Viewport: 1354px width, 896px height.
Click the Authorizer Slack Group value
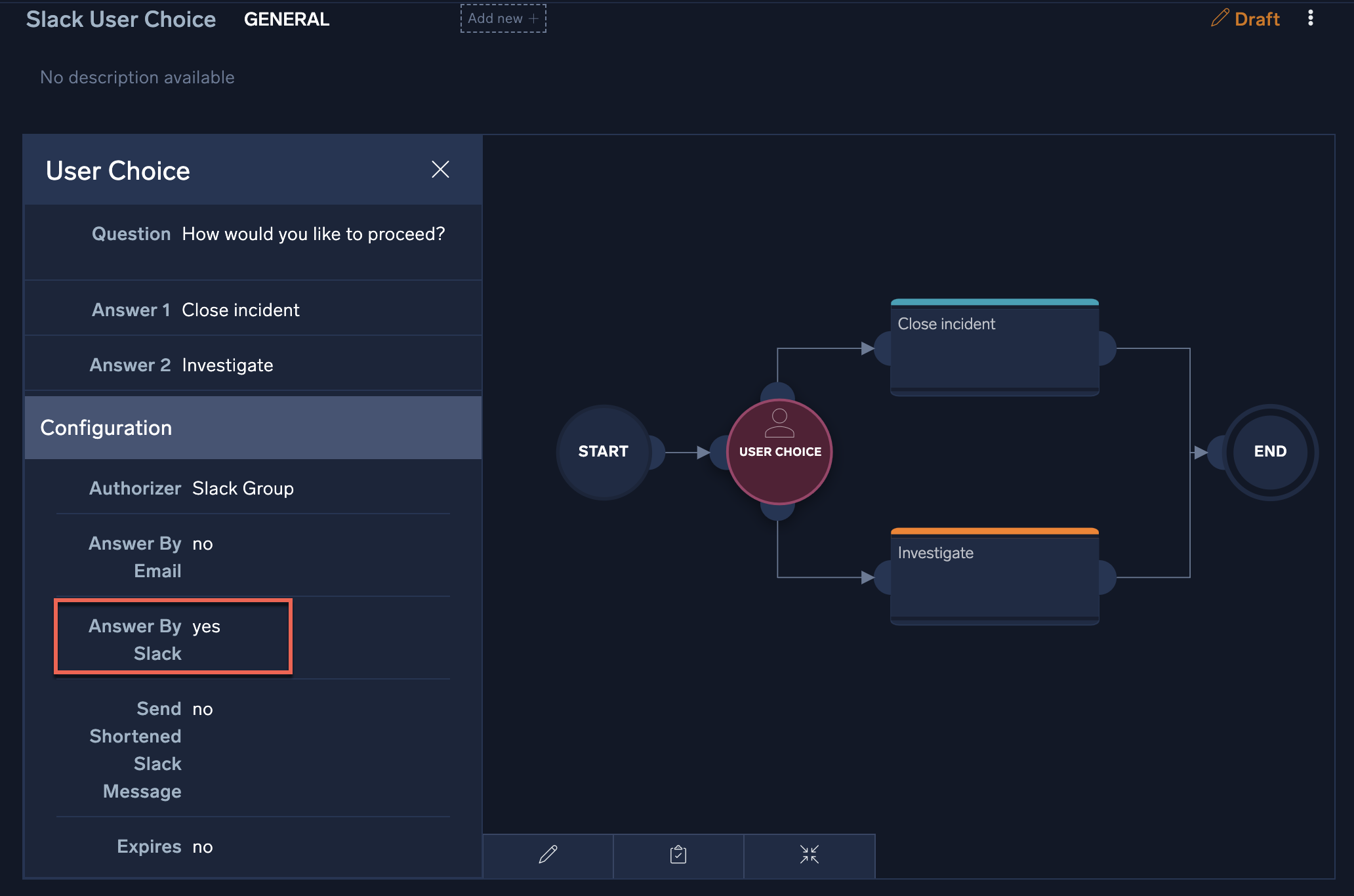click(243, 489)
